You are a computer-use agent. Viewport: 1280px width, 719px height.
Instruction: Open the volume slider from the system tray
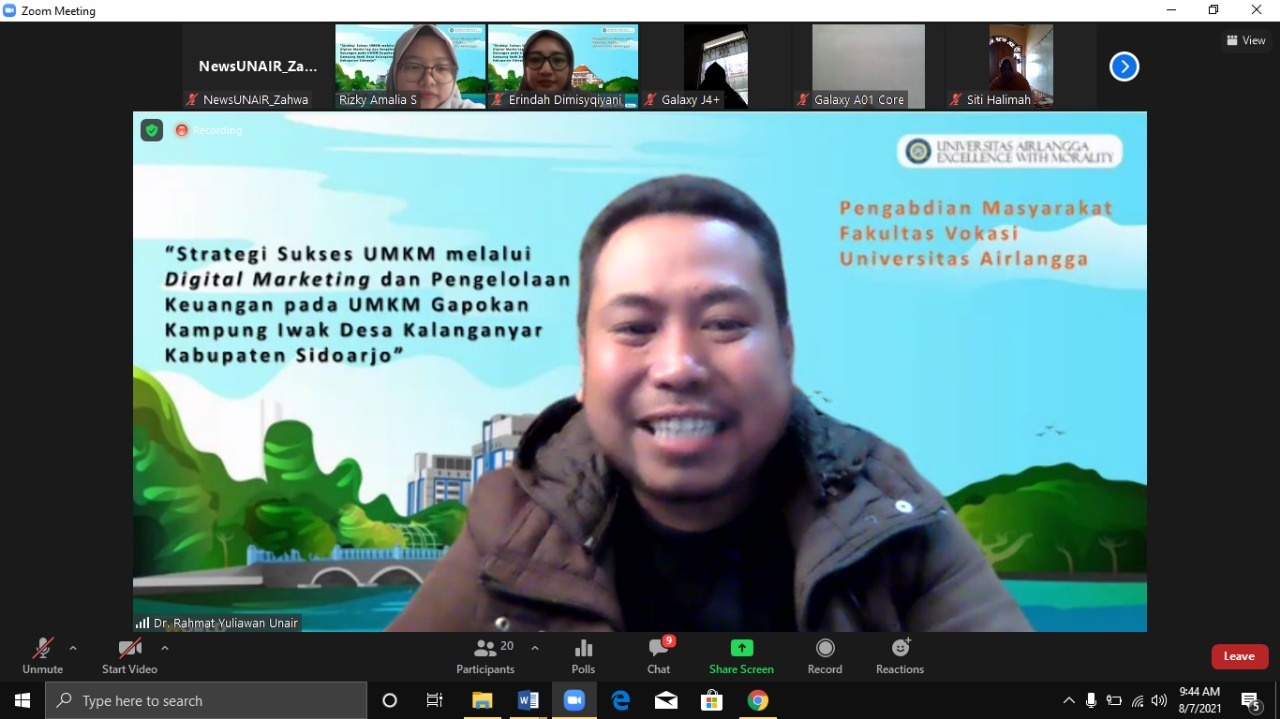tap(1159, 700)
